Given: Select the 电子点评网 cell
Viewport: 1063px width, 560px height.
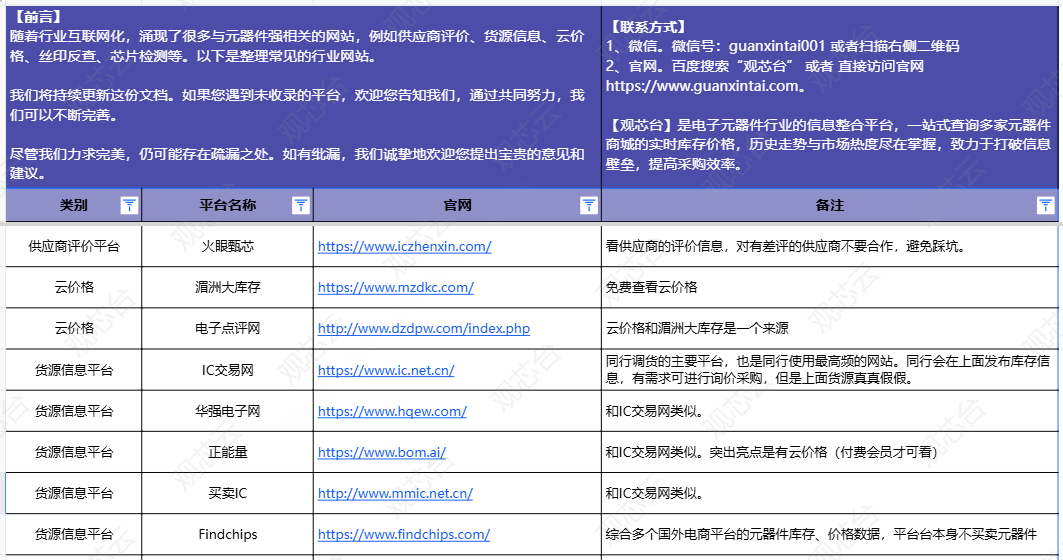Looking at the screenshot, I should click(x=228, y=329).
